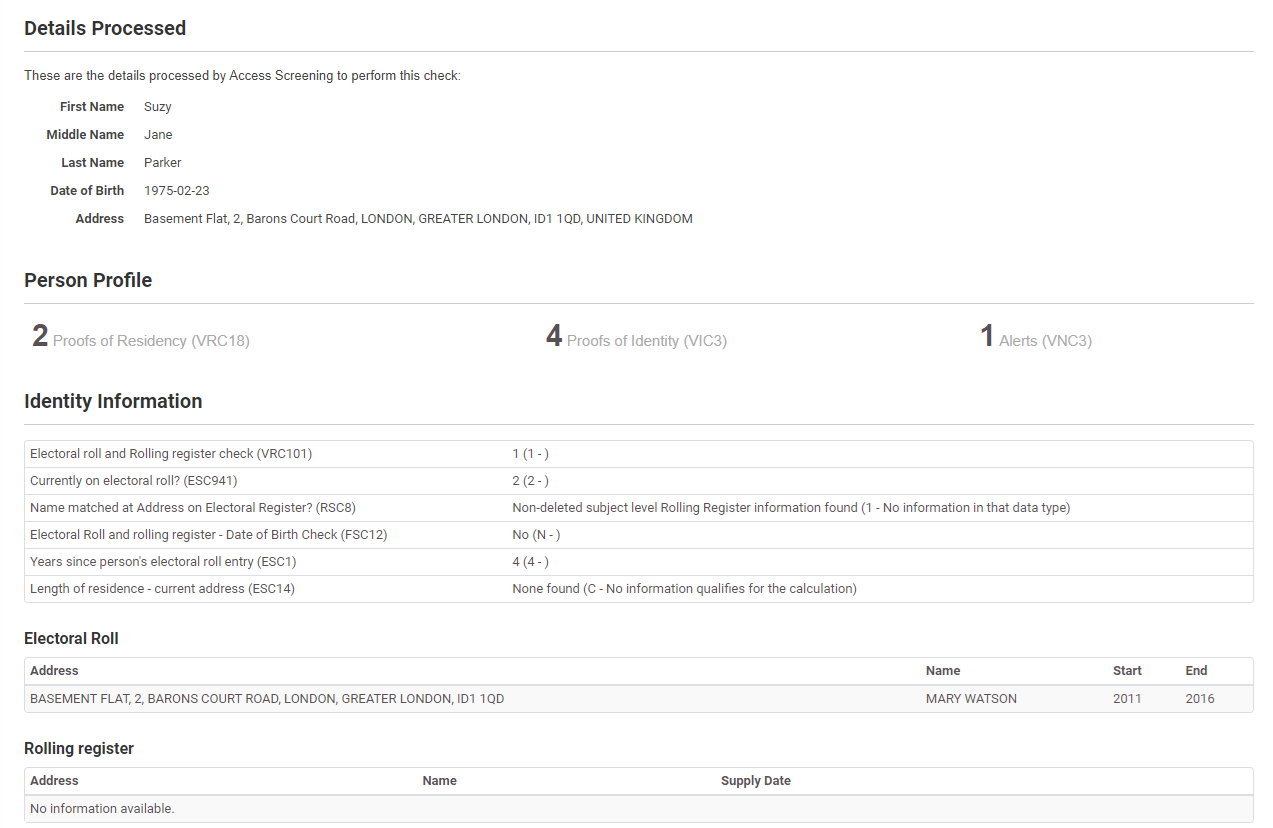The width and height of the screenshot is (1273, 828).
Task: Click the Date of Birth value 1975-02-23
Action: tap(177, 191)
